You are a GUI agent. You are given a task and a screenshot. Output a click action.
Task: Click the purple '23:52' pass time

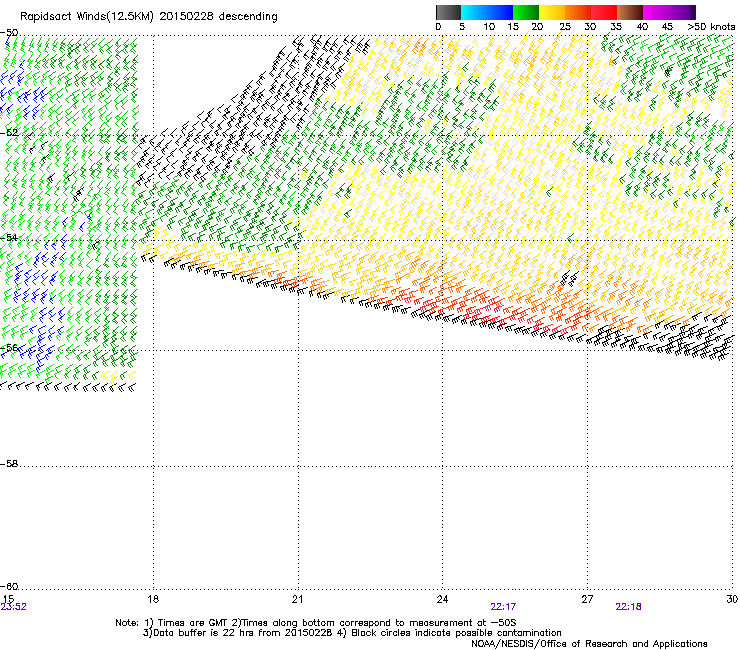tap(14, 607)
